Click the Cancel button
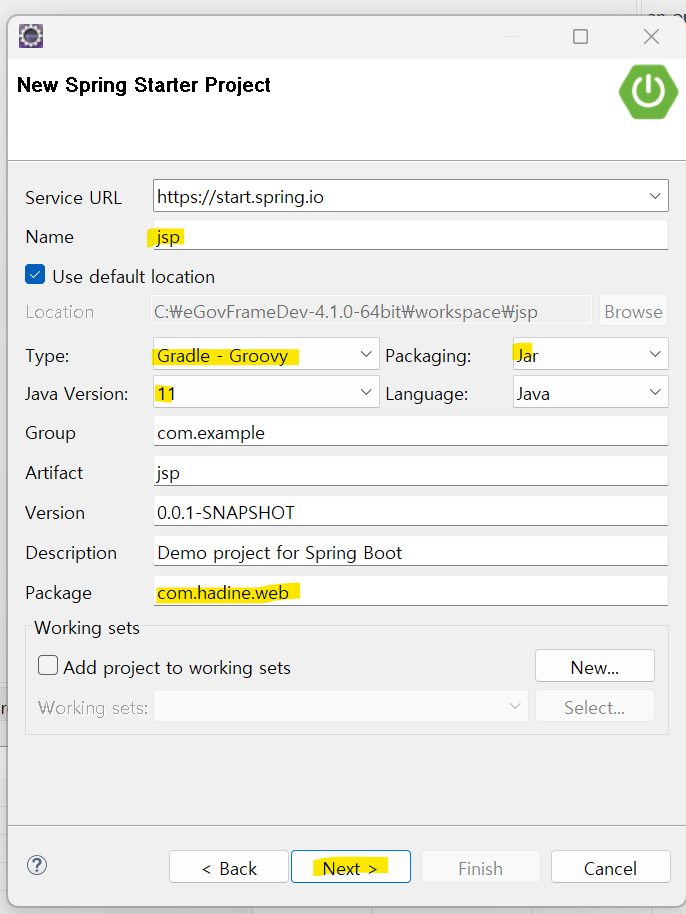Screen dimensions: 686x914 pos(610,867)
